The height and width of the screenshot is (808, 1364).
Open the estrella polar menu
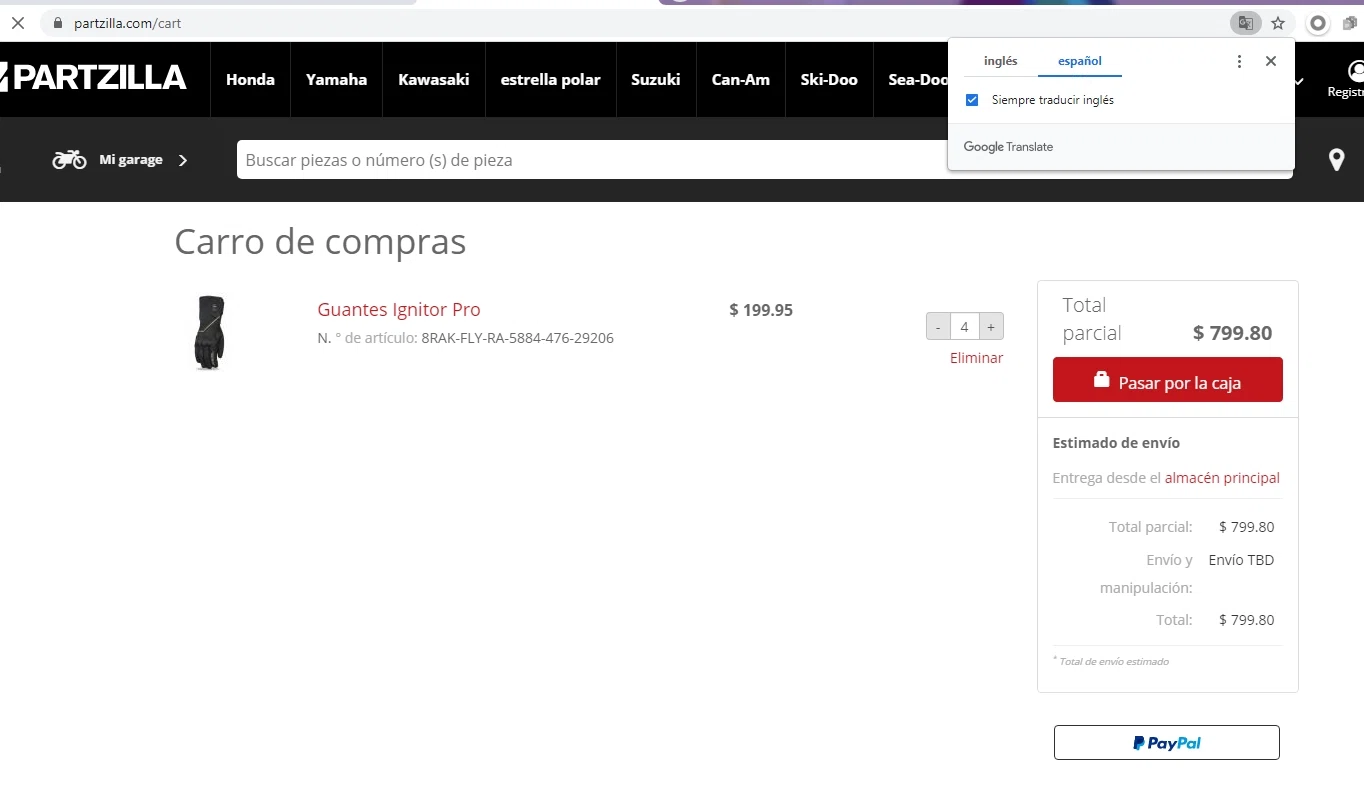[550, 79]
